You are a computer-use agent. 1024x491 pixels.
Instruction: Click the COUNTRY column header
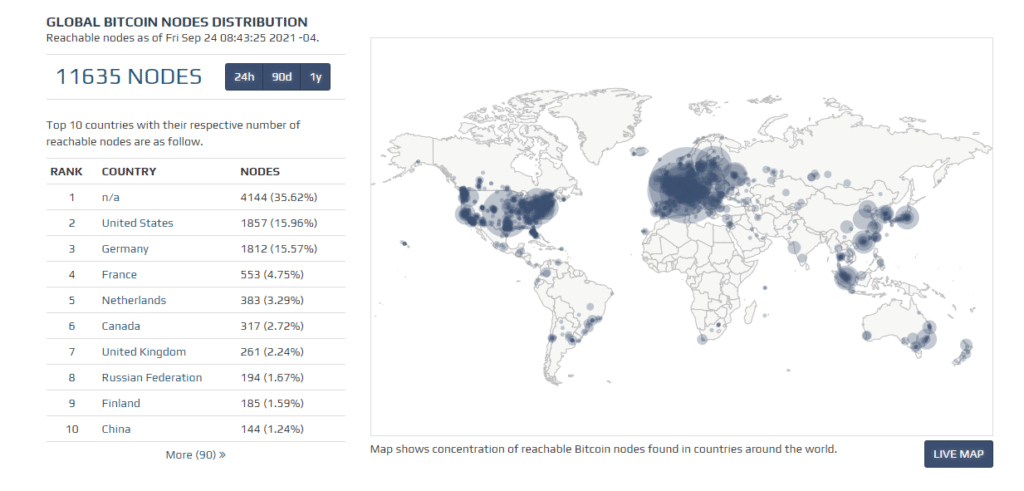129,172
